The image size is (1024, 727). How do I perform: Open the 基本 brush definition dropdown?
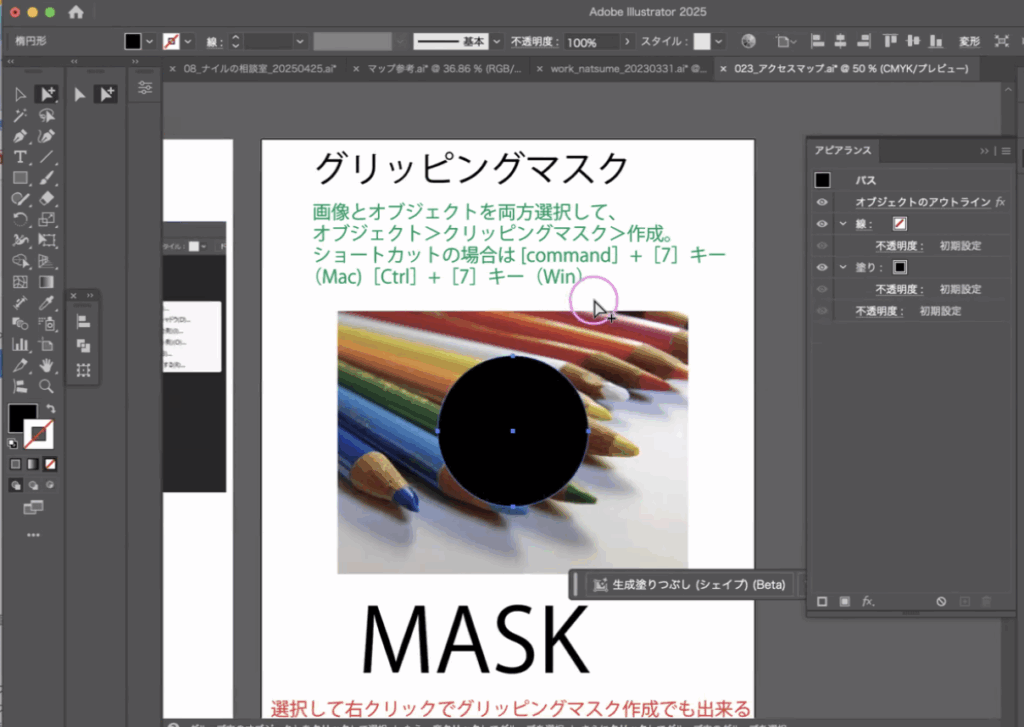[496, 42]
